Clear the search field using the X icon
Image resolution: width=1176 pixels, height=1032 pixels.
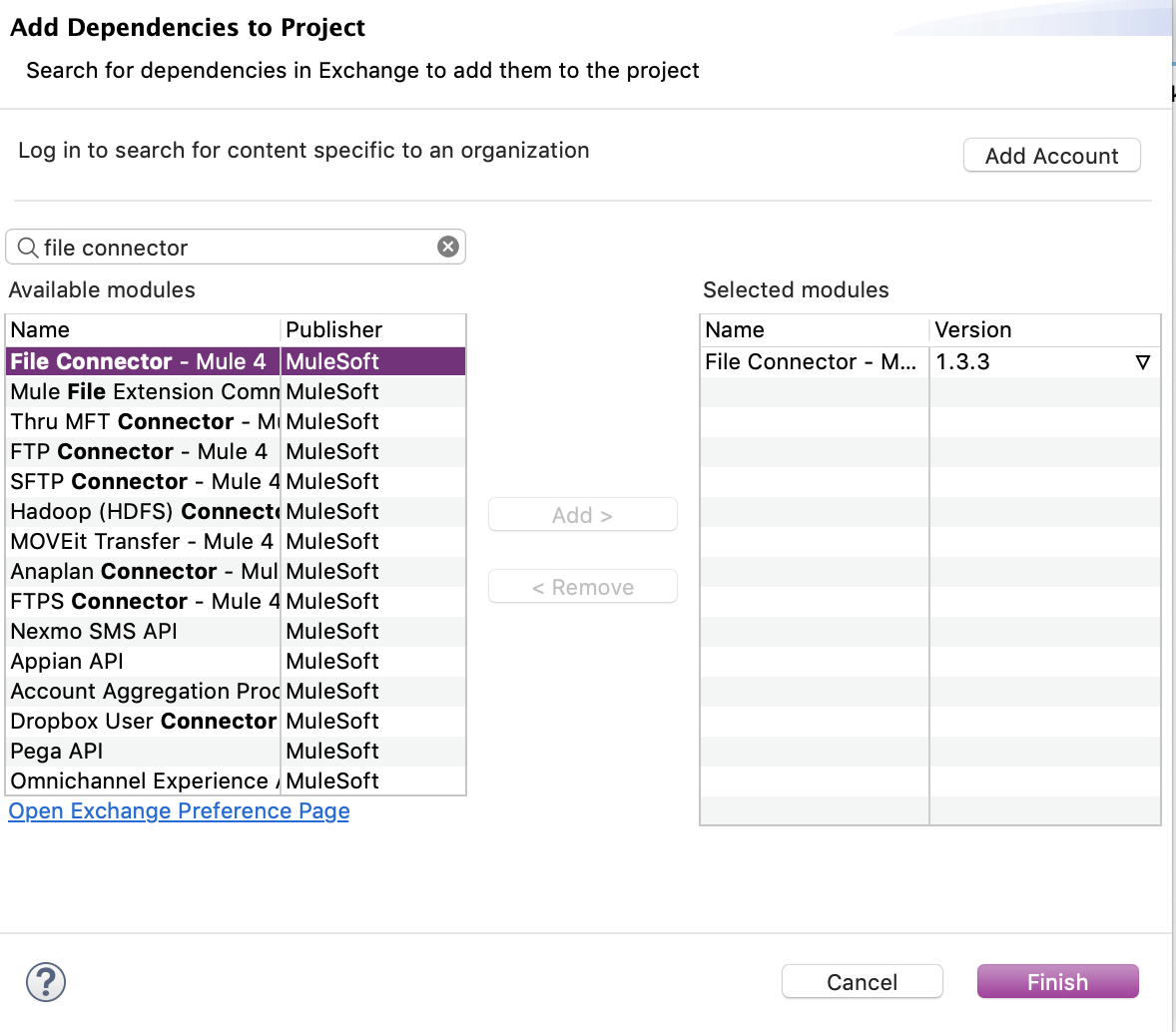pyautogui.click(x=448, y=247)
